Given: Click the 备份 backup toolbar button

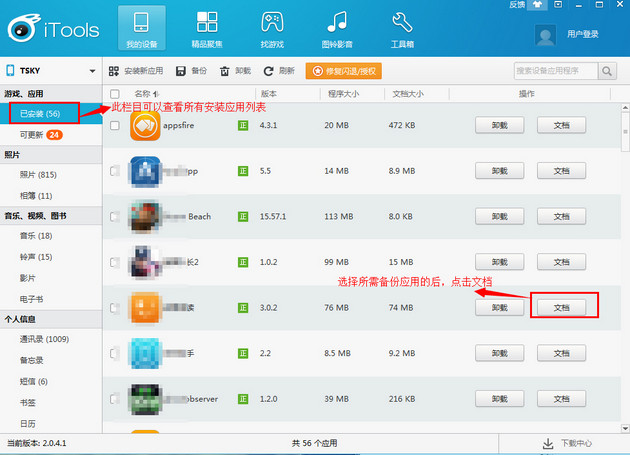Looking at the screenshot, I should 191,71.
